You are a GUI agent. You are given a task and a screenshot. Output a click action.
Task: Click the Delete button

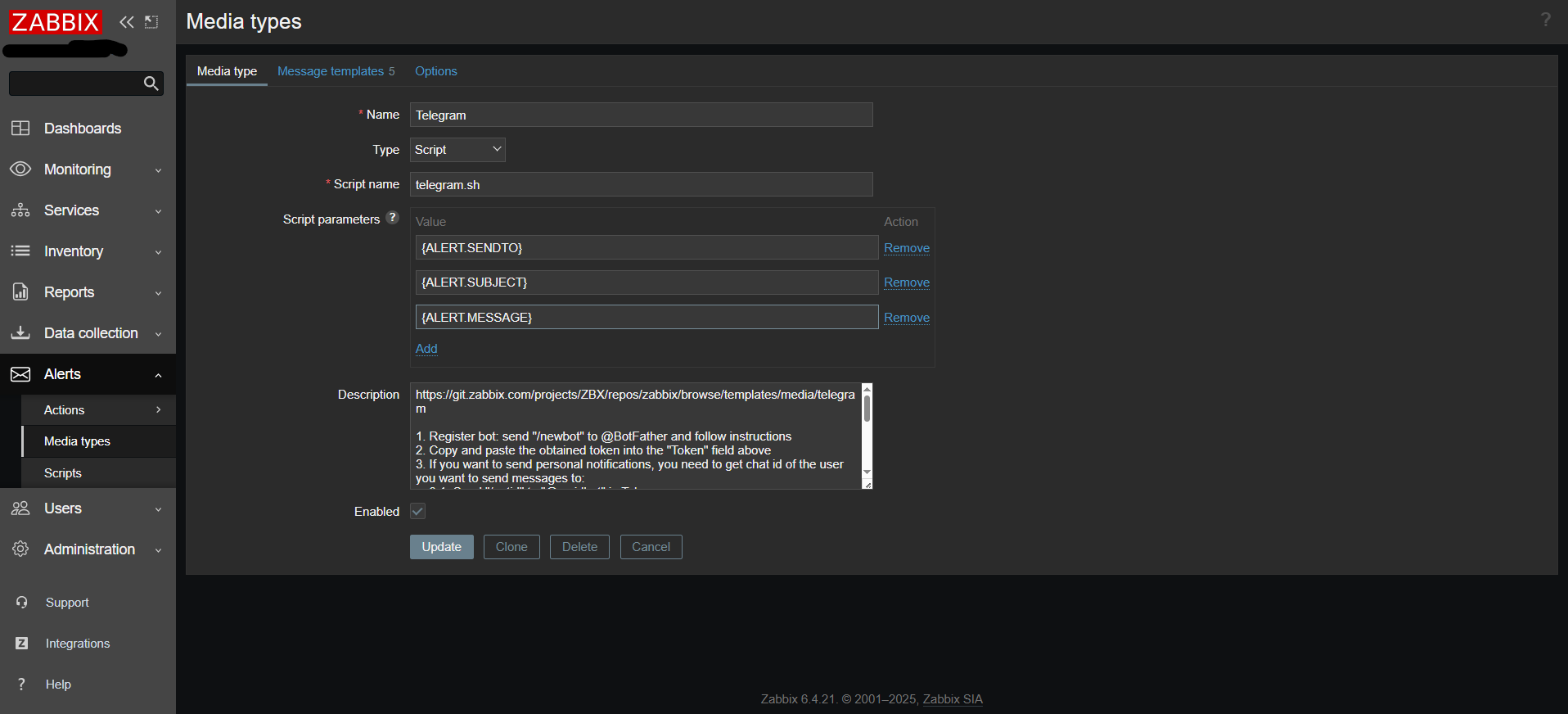[x=579, y=547]
